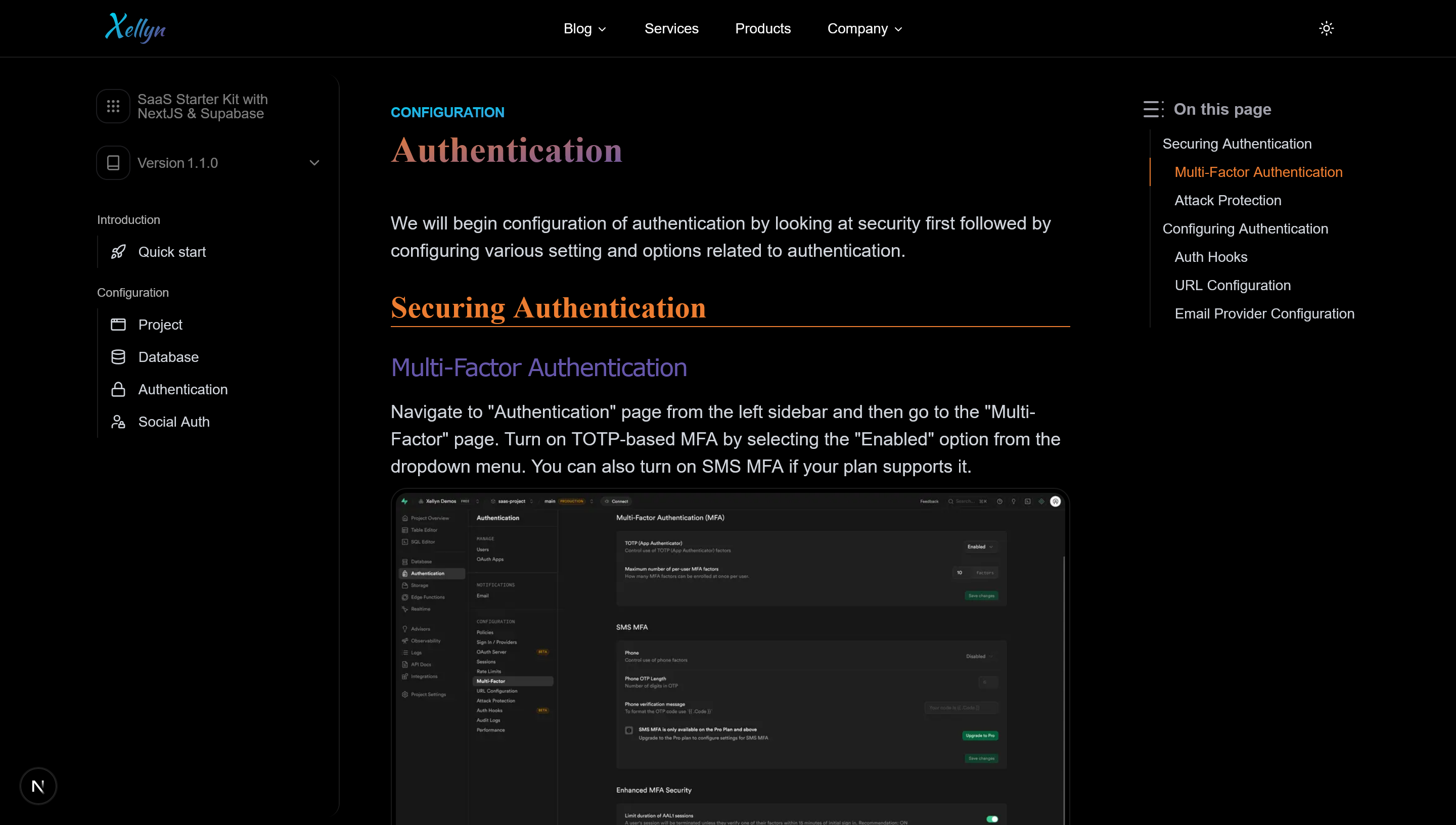Open the Social Auth page

(x=174, y=422)
